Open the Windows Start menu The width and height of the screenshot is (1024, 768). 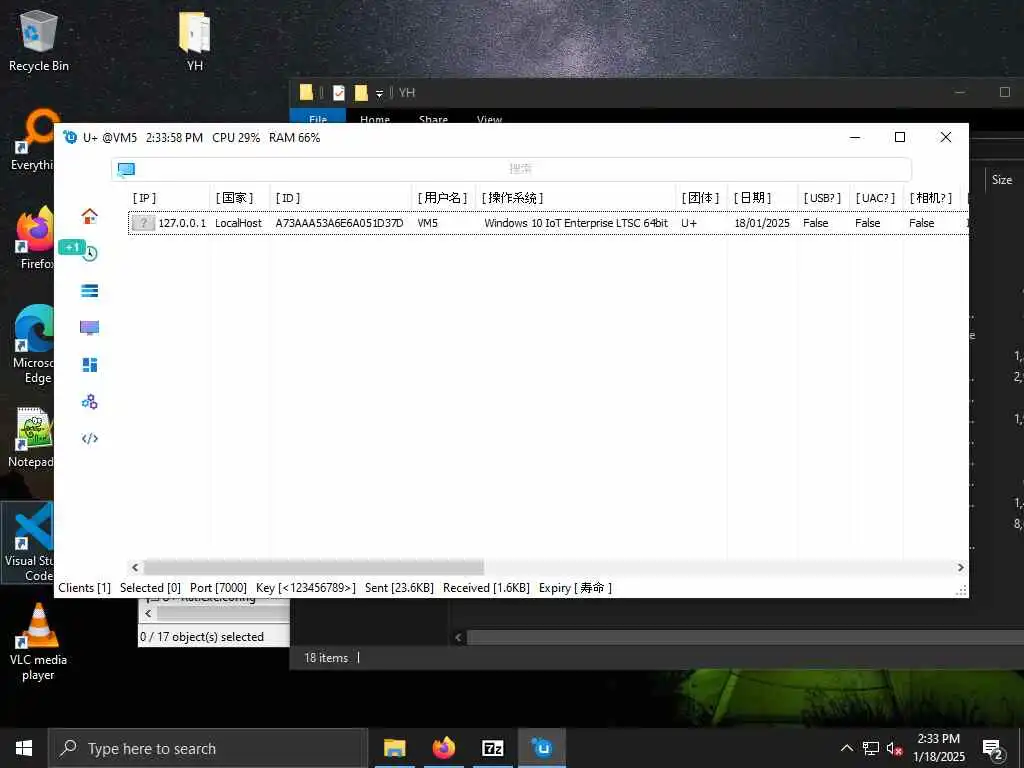[24, 748]
